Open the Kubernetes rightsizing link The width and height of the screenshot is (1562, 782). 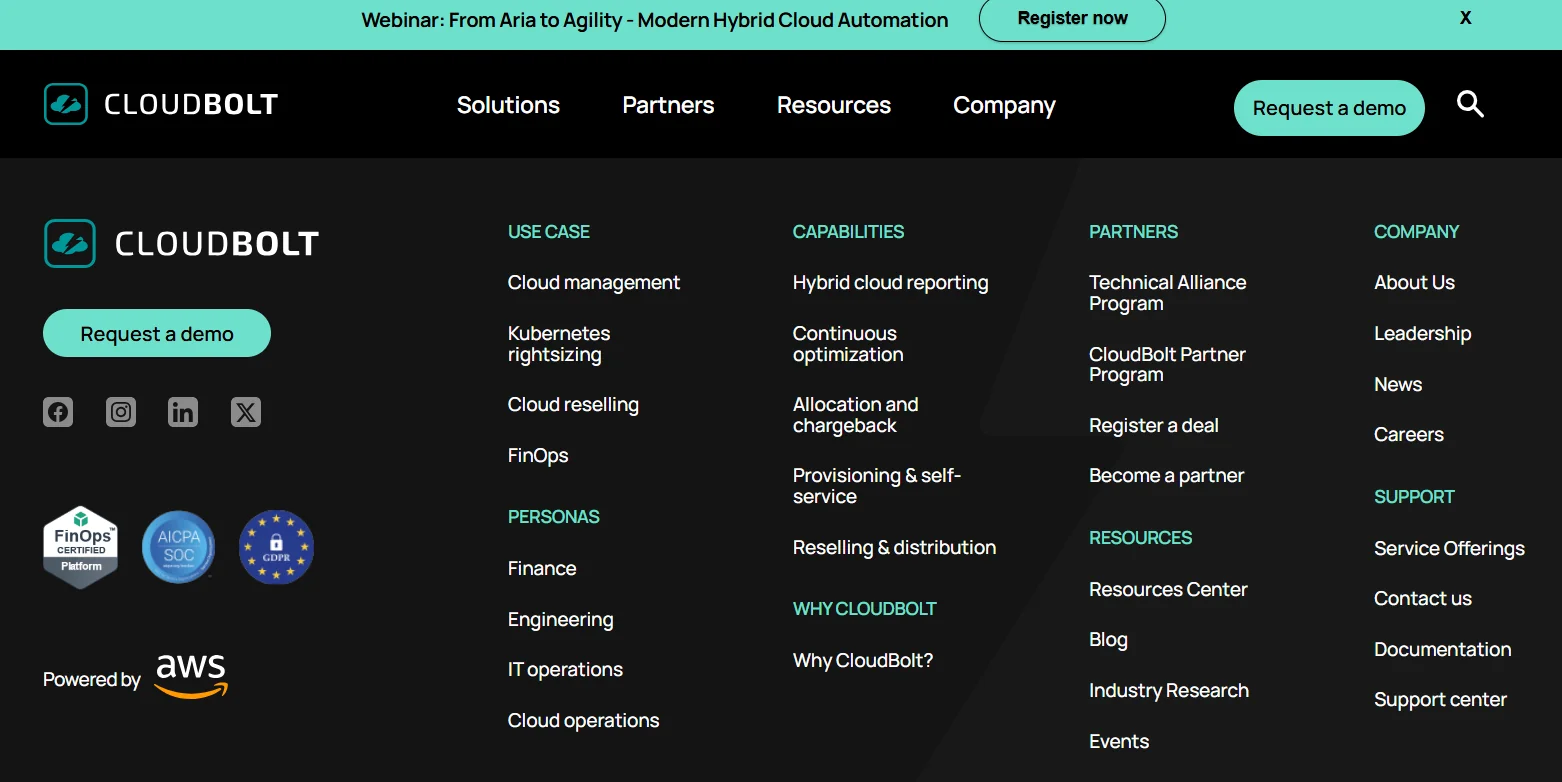coord(558,344)
